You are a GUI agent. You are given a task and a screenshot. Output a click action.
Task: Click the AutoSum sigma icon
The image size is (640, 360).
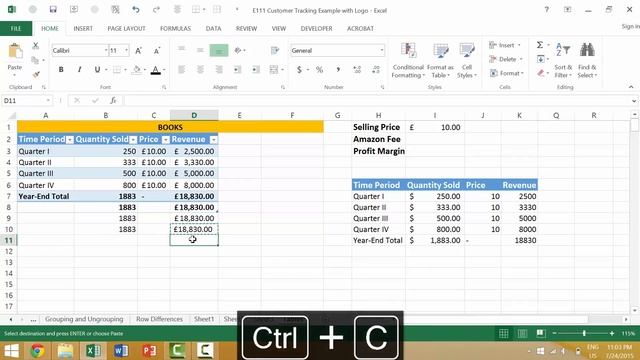540,45
